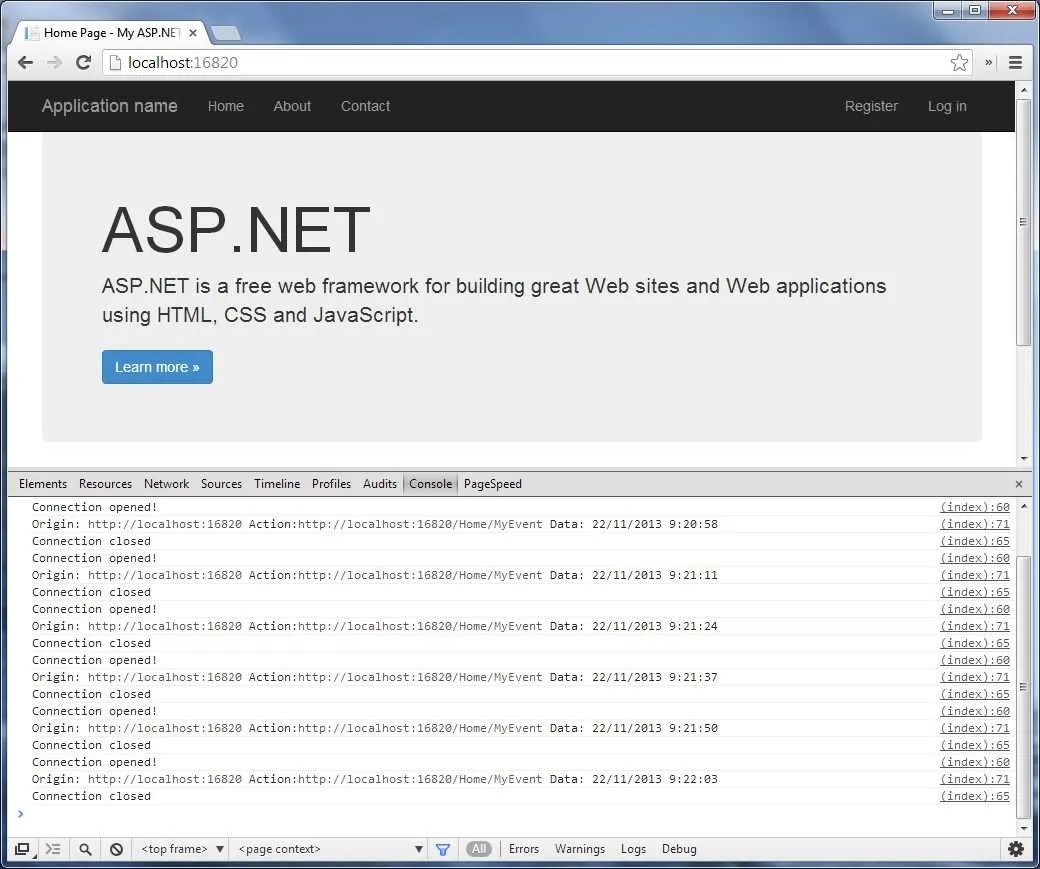Click the Learn more button
1040x869 pixels.
[157, 367]
